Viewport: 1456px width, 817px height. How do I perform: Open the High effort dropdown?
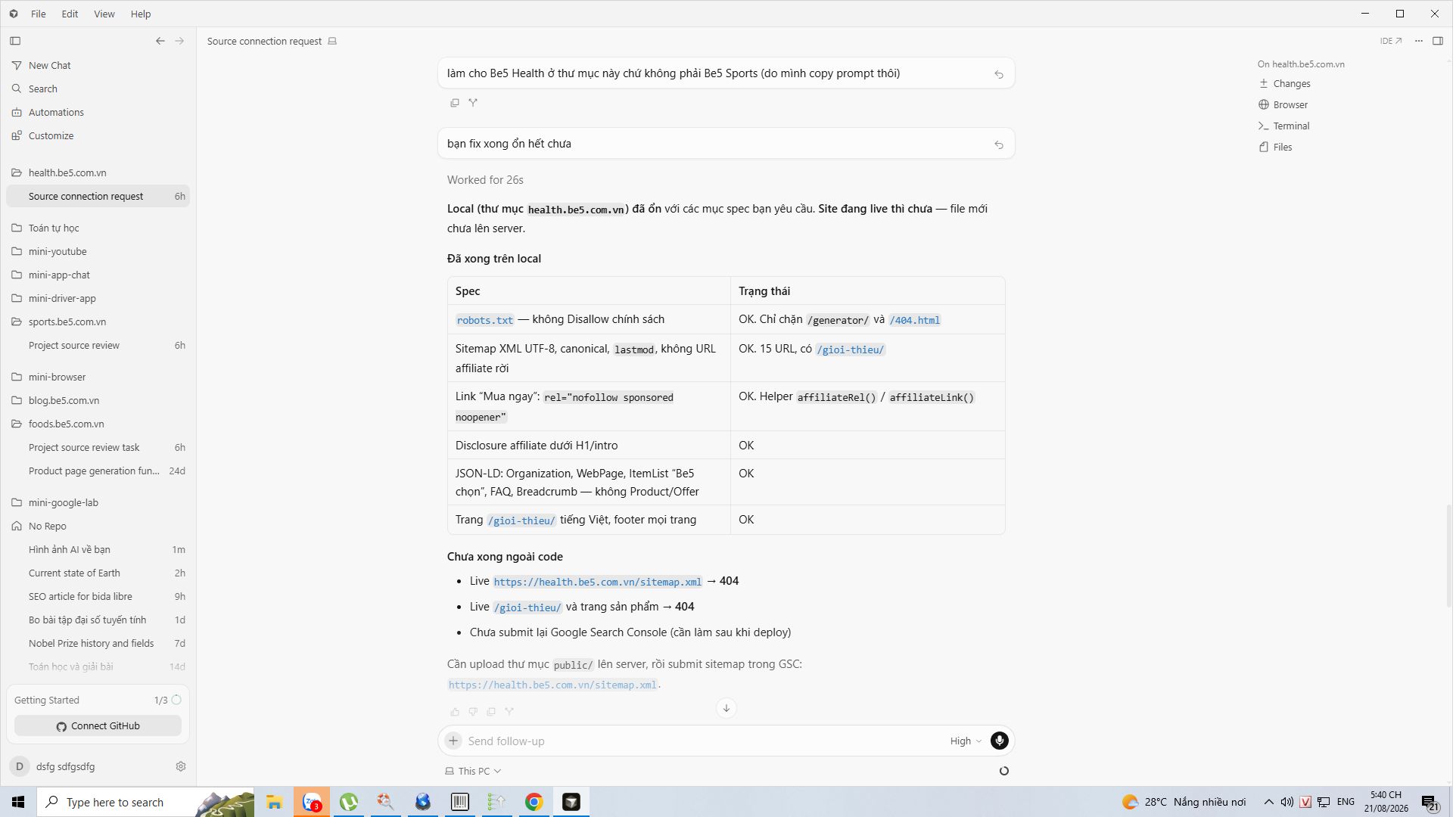click(966, 741)
